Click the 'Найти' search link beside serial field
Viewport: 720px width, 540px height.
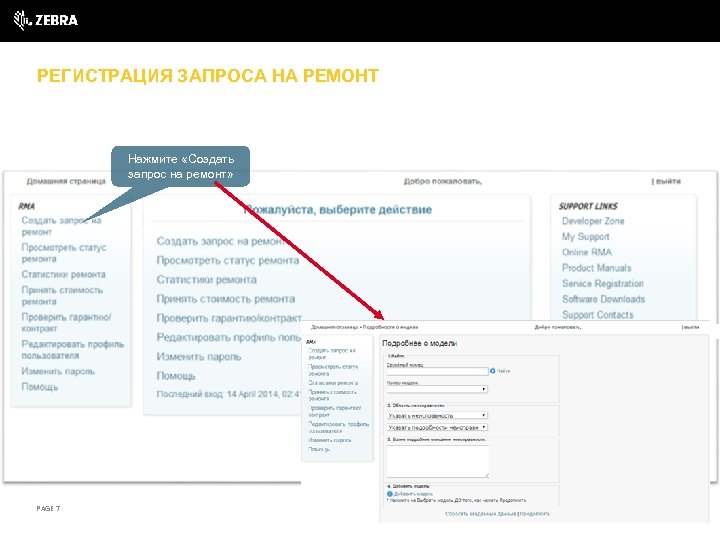coord(503,371)
